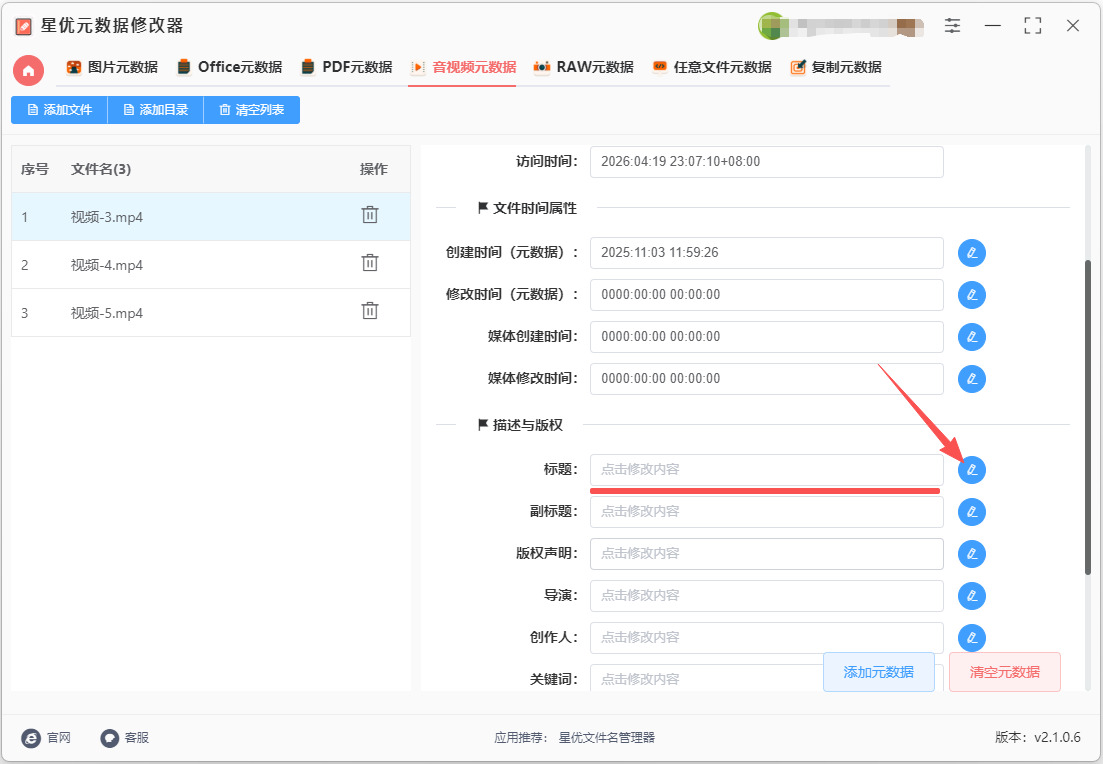Click the 创作人 input field
Image resolution: width=1103 pixels, height=764 pixels.
pyautogui.click(x=767, y=637)
